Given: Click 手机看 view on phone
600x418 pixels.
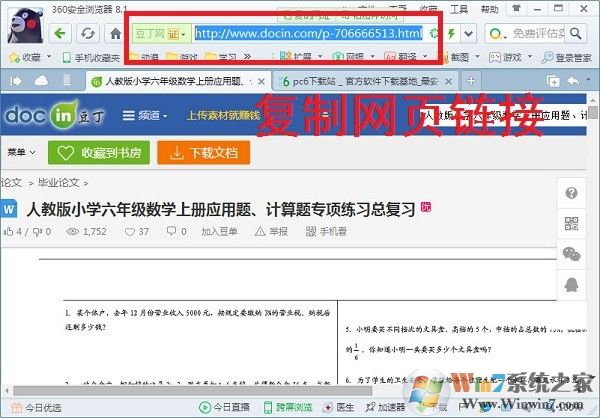Looking at the screenshot, I should pos(326,232).
